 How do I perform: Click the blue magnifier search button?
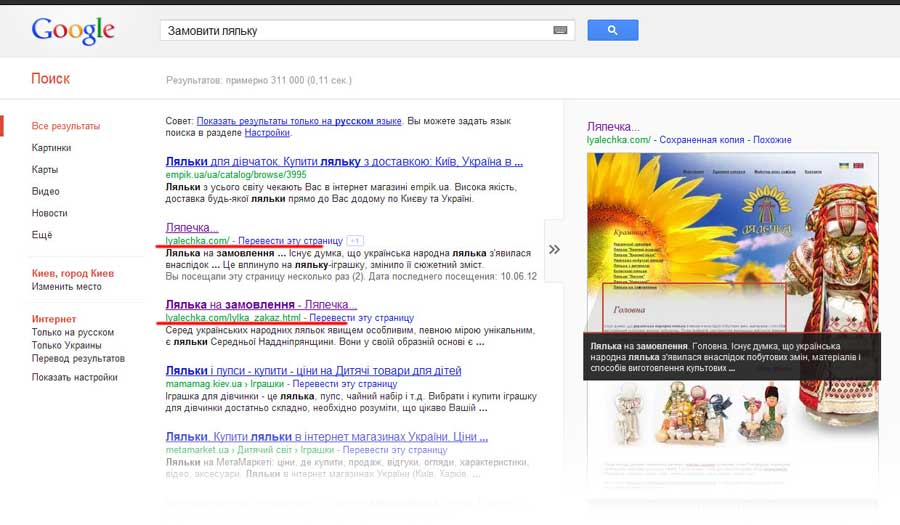(612, 30)
